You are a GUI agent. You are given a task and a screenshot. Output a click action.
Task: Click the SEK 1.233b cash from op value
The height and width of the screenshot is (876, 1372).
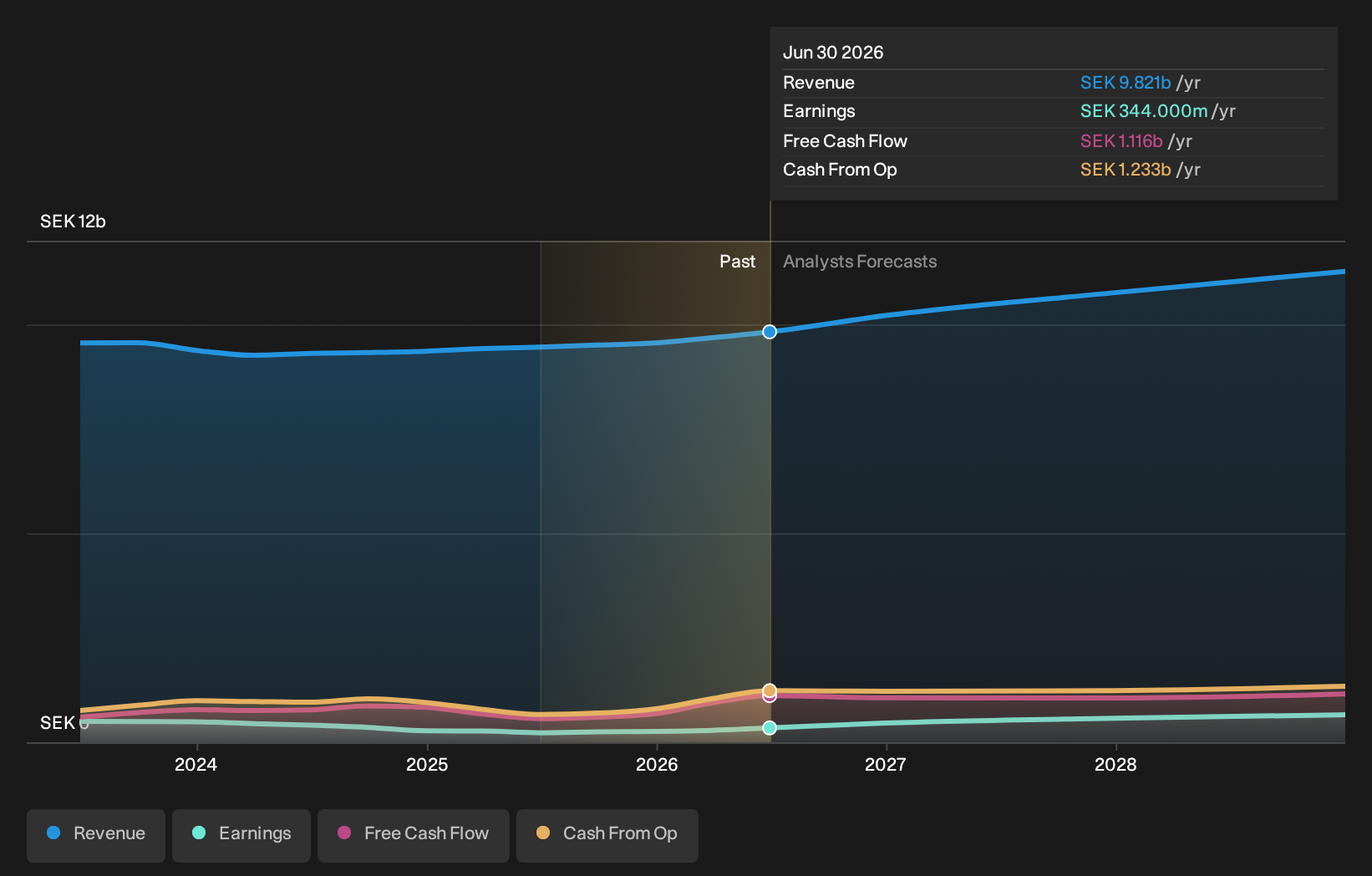(x=1126, y=170)
